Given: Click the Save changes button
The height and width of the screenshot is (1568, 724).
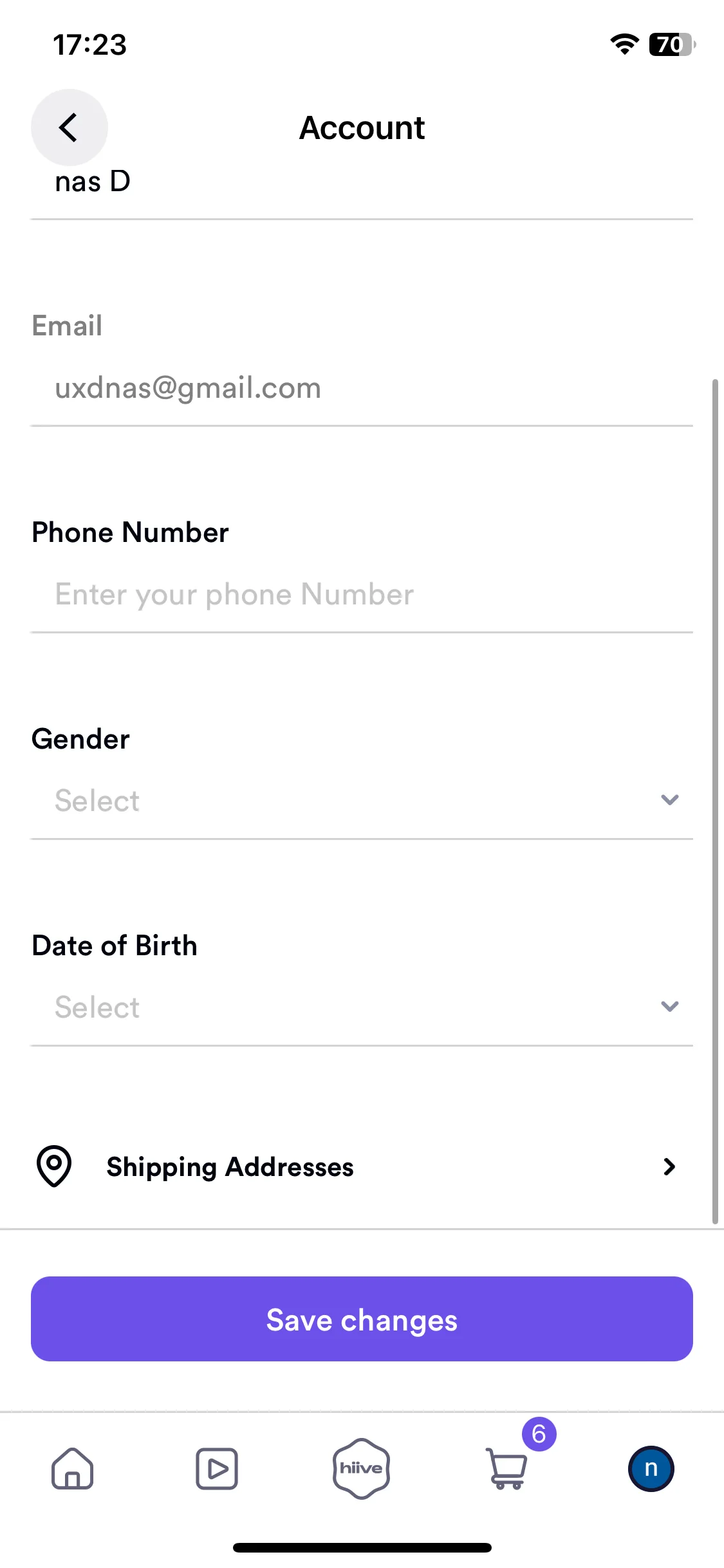Looking at the screenshot, I should [x=362, y=1319].
